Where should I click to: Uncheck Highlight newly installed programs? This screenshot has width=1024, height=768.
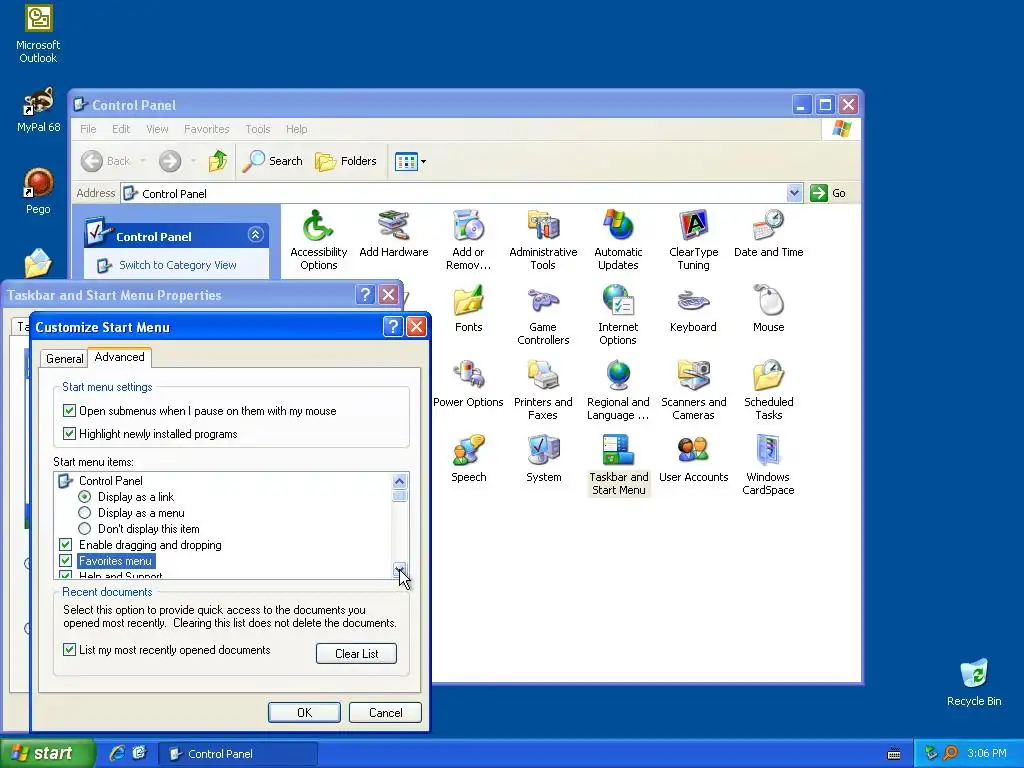point(69,434)
